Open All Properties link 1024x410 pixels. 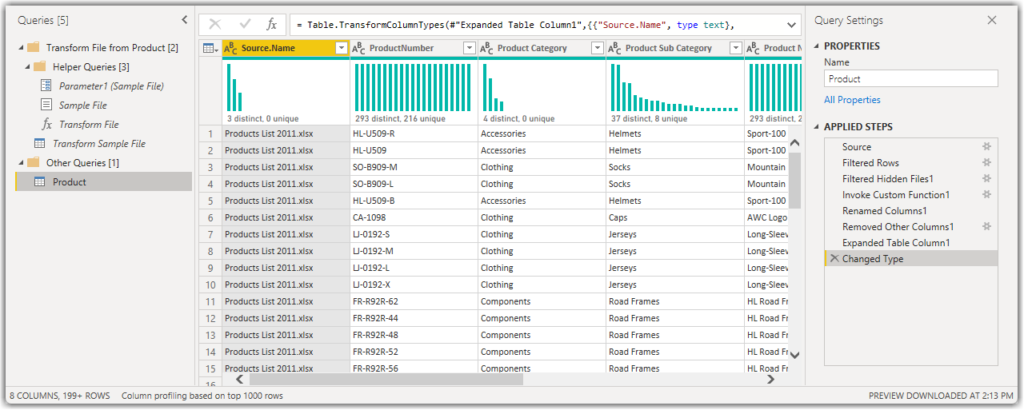pos(852,100)
